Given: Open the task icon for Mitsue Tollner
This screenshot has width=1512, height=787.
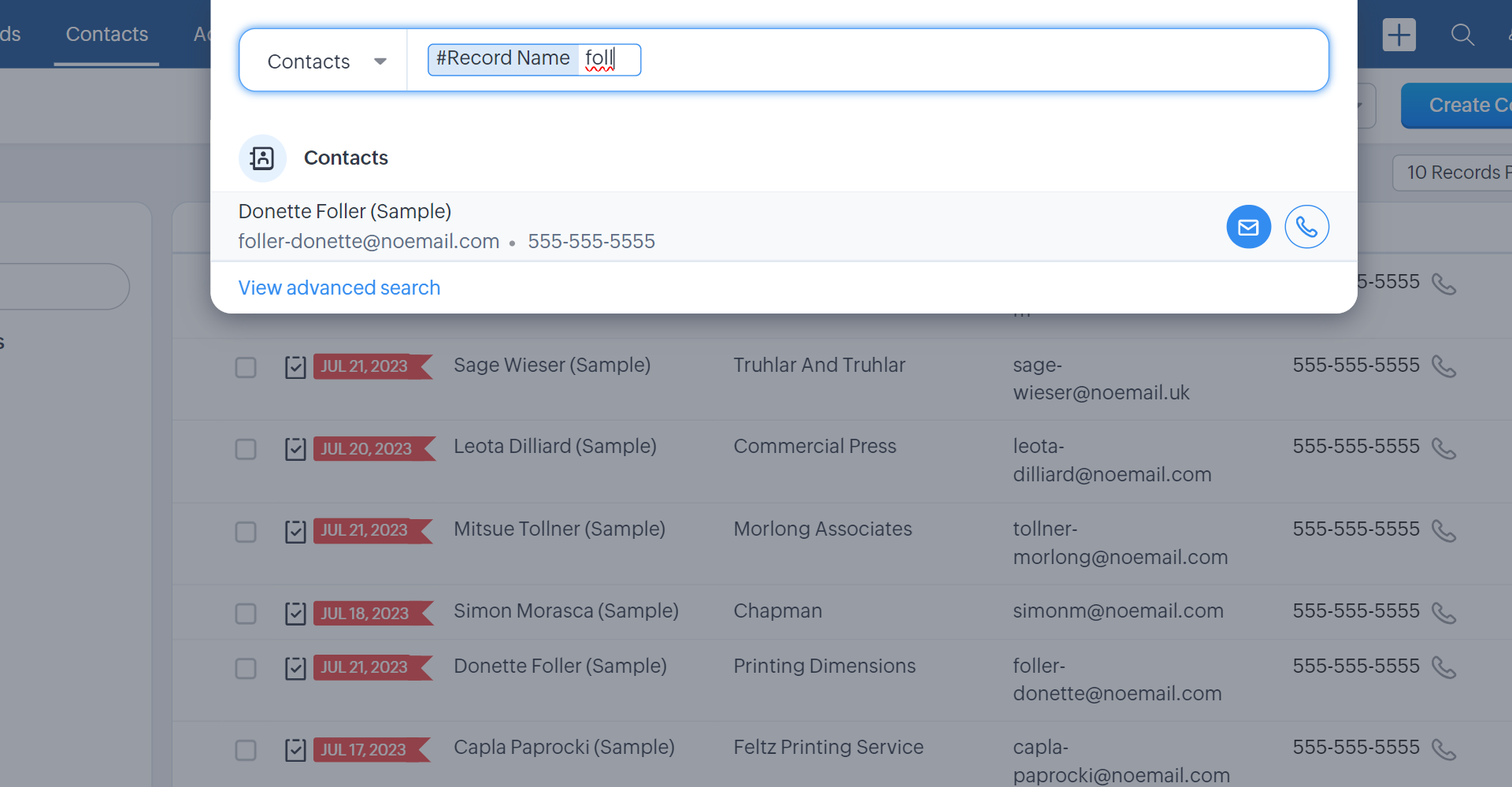Looking at the screenshot, I should pyautogui.click(x=295, y=531).
